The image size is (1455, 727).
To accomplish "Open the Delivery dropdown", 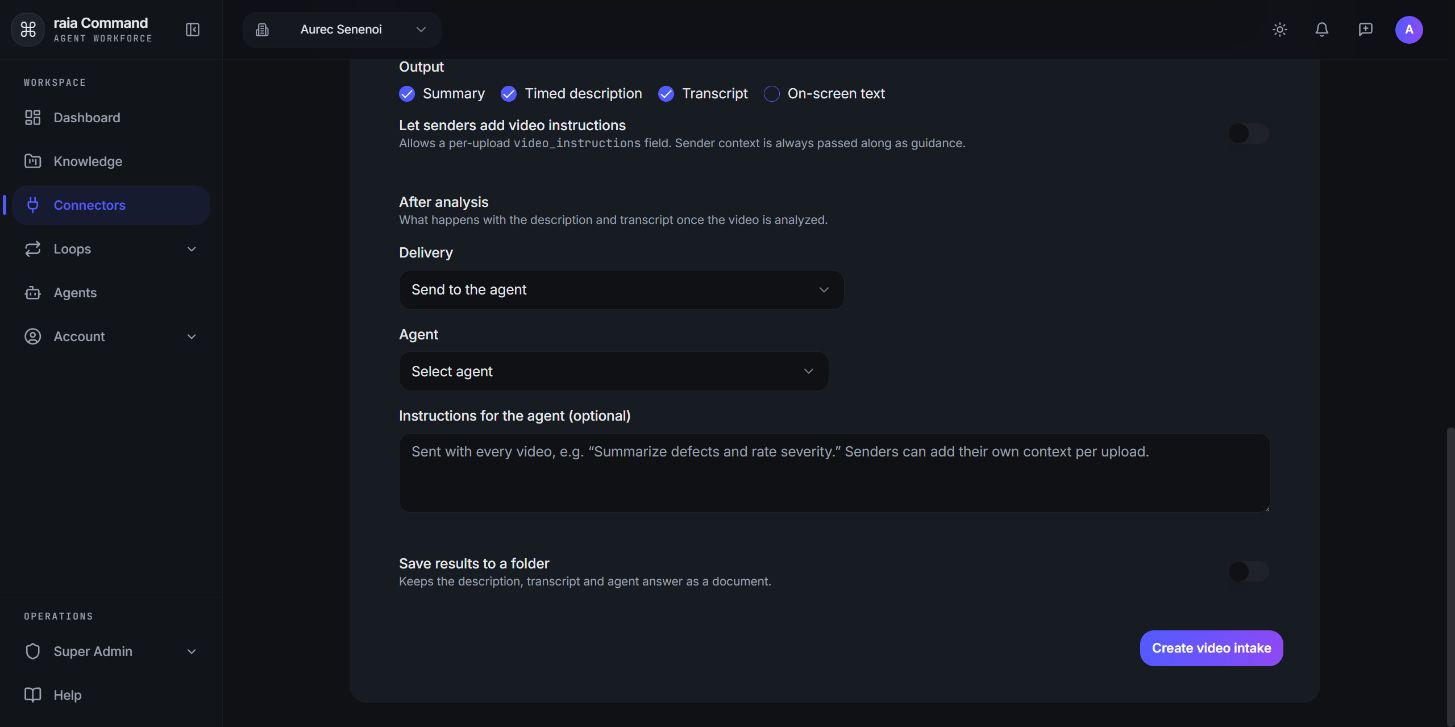I will (621, 290).
